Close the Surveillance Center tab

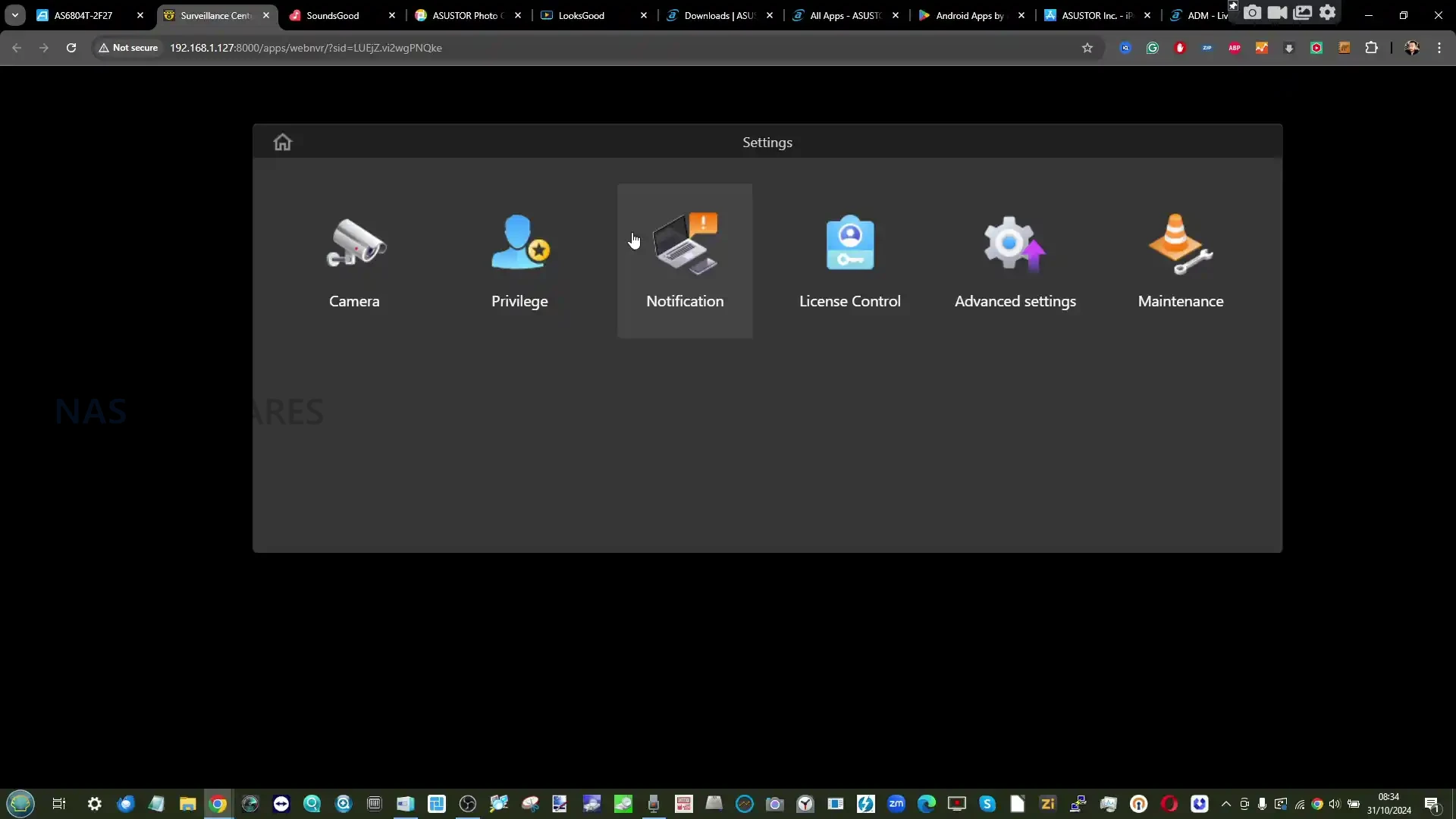click(x=266, y=15)
